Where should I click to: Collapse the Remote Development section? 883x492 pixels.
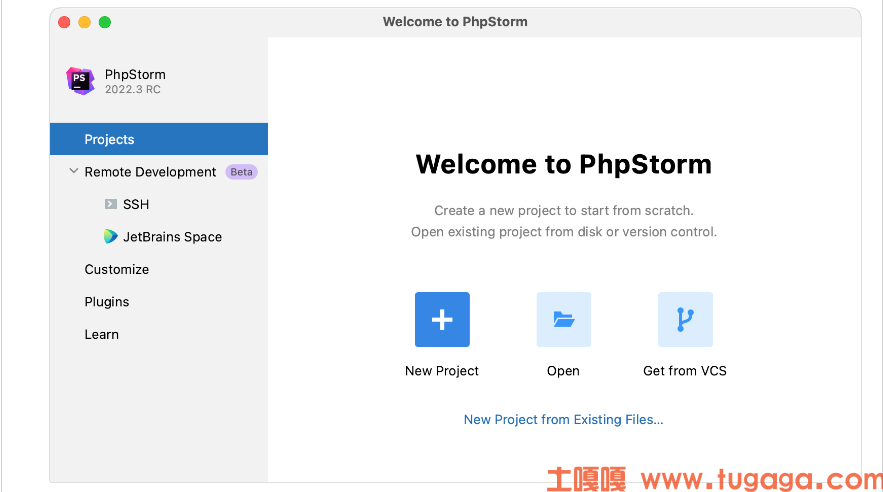[x=73, y=171]
